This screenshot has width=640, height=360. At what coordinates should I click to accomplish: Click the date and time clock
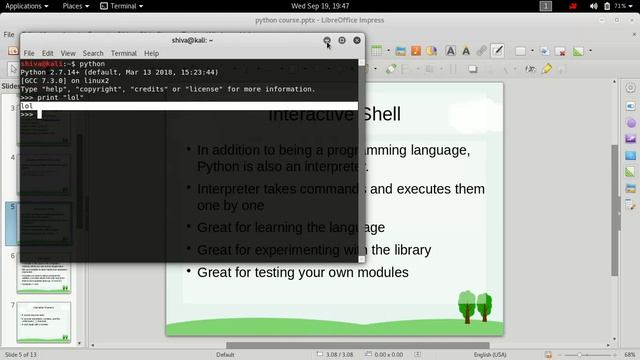(320, 6)
